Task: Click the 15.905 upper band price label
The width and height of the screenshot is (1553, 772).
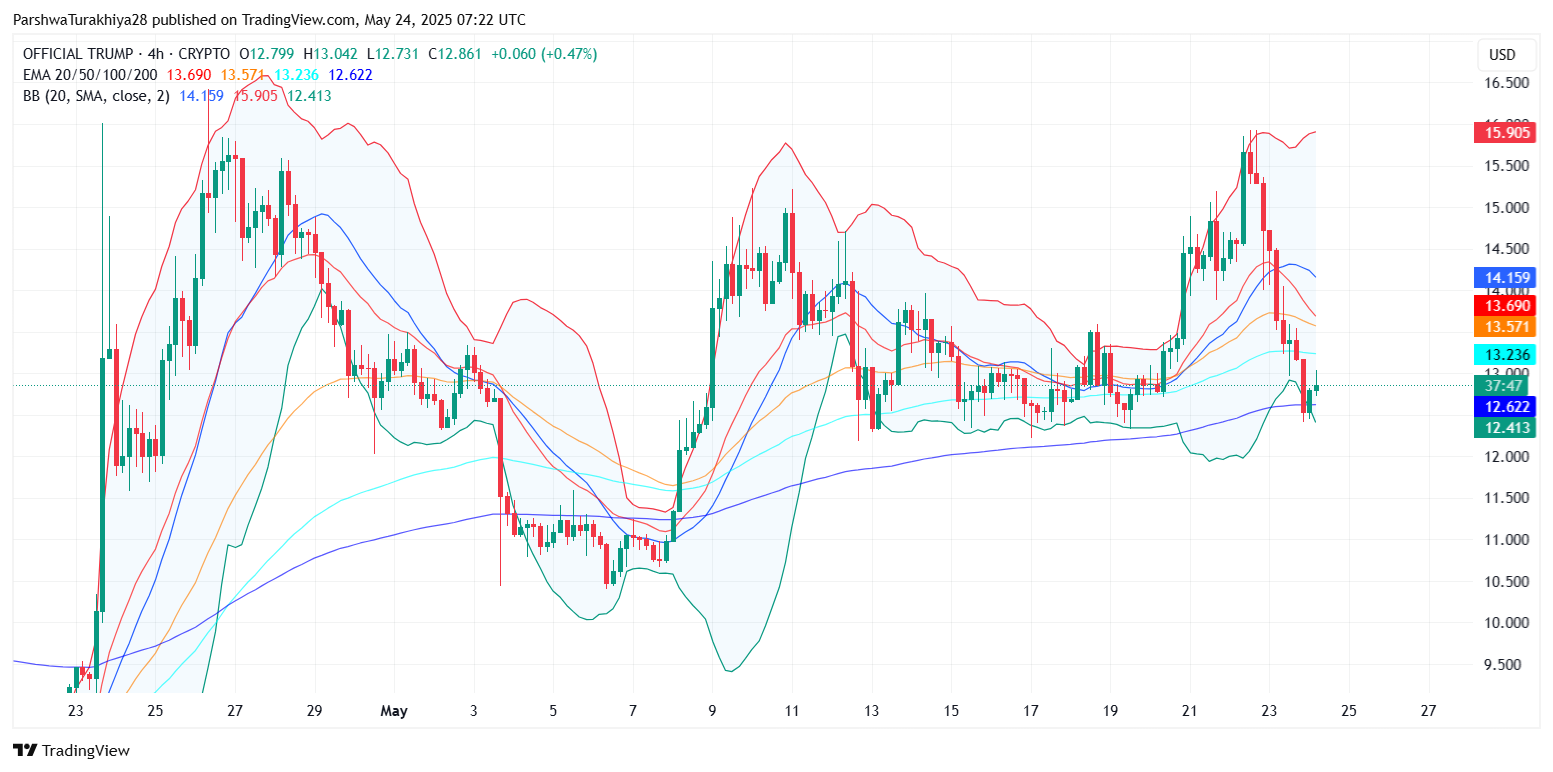Action: click(1503, 133)
